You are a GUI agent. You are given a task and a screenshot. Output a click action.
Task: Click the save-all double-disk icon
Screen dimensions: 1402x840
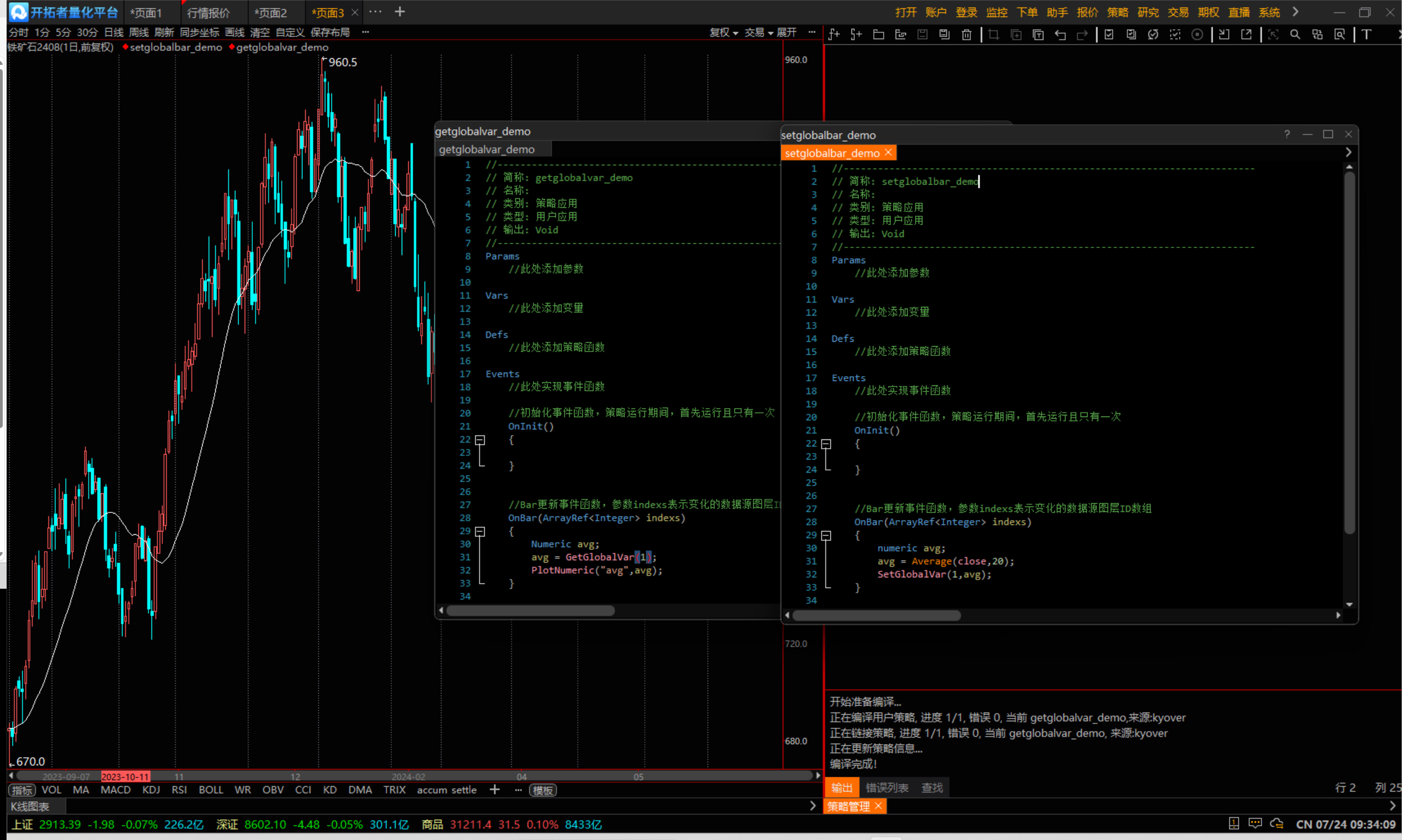coord(944,34)
